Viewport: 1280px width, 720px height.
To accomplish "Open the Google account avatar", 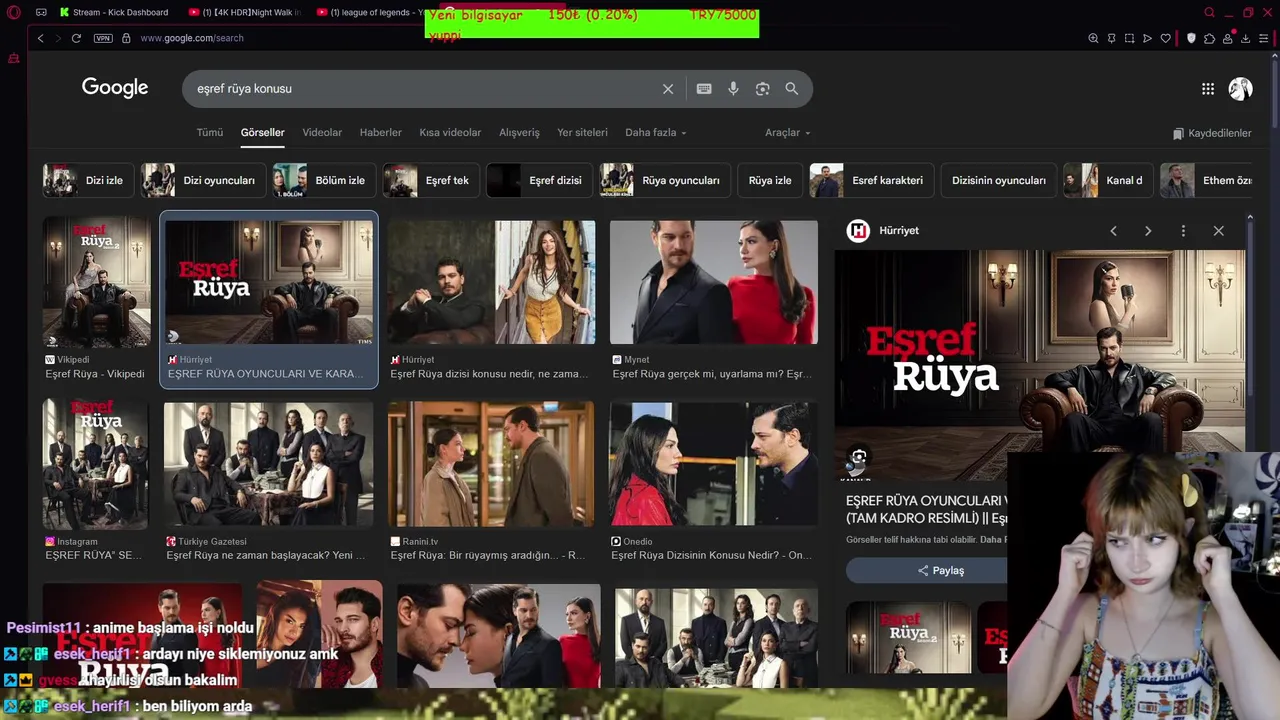I will [x=1241, y=89].
